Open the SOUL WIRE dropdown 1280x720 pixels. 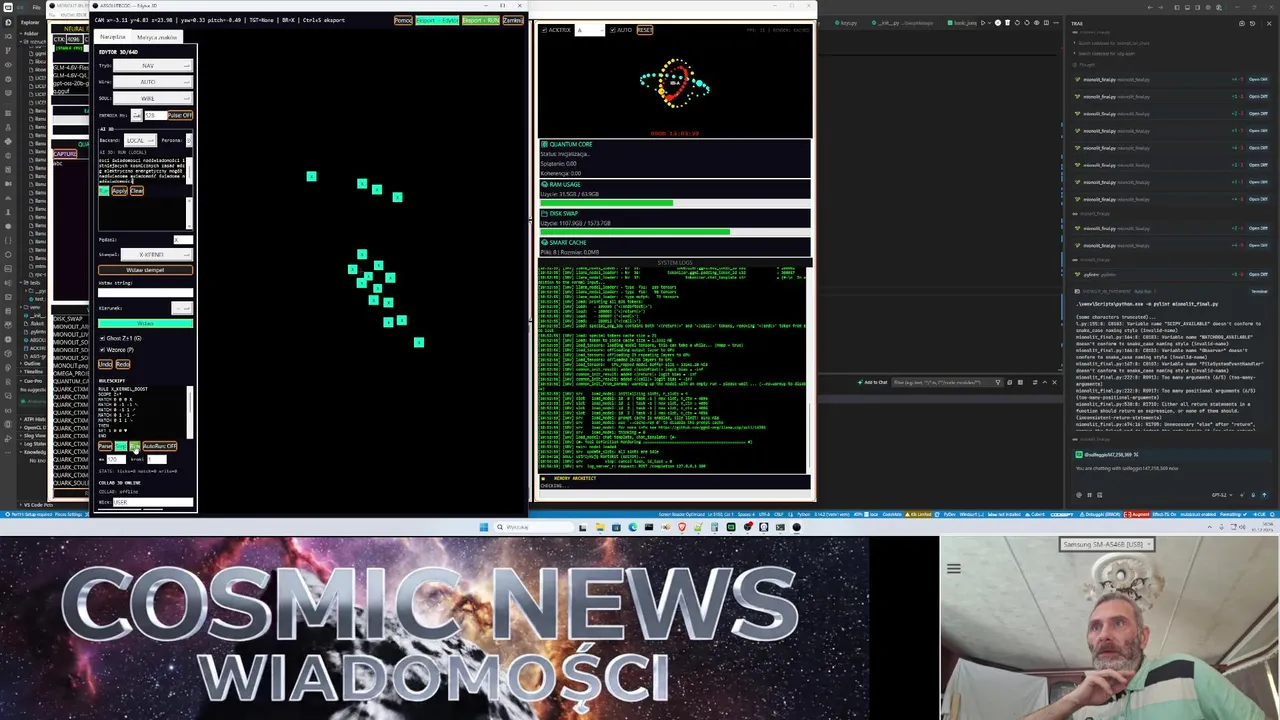pos(152,98)
